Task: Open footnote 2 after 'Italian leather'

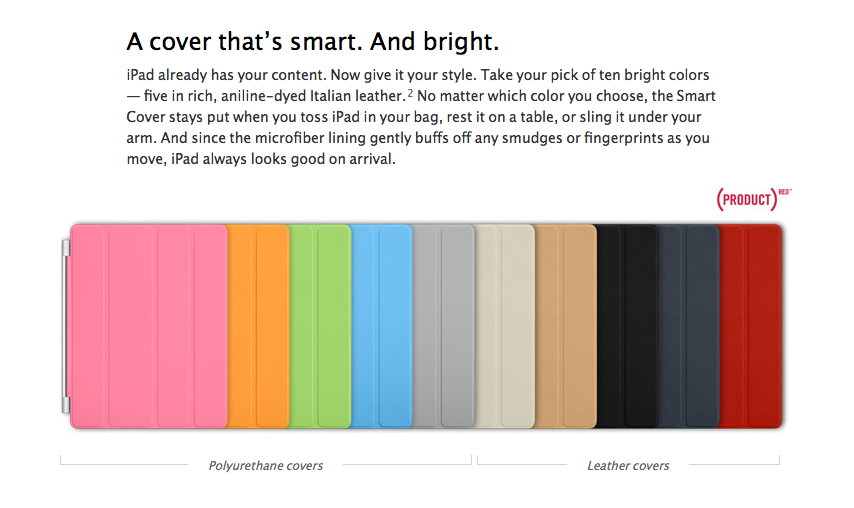Action: 410,93
